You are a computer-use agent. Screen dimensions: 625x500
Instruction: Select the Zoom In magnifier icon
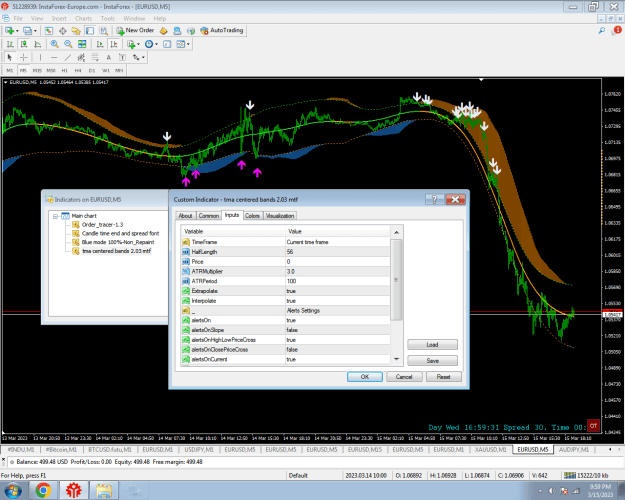(55, 44)
